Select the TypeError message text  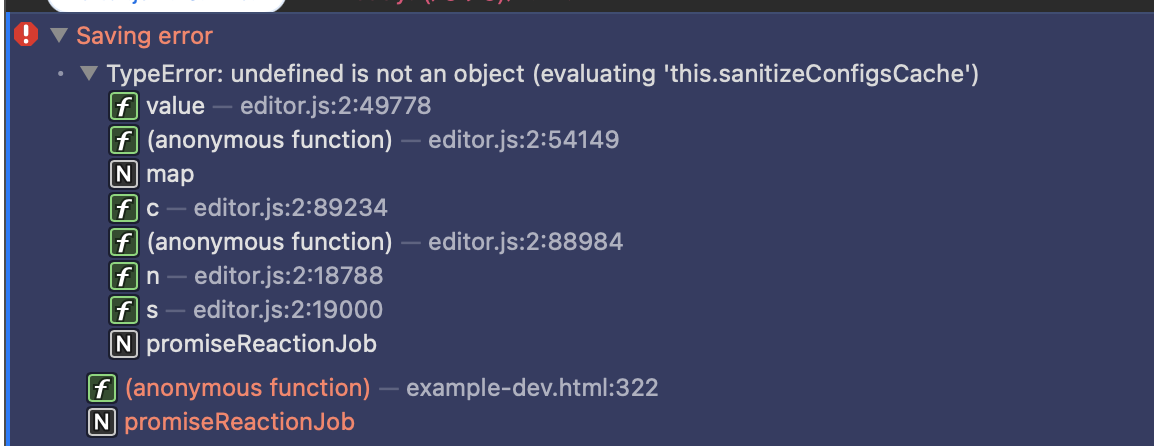543,74
